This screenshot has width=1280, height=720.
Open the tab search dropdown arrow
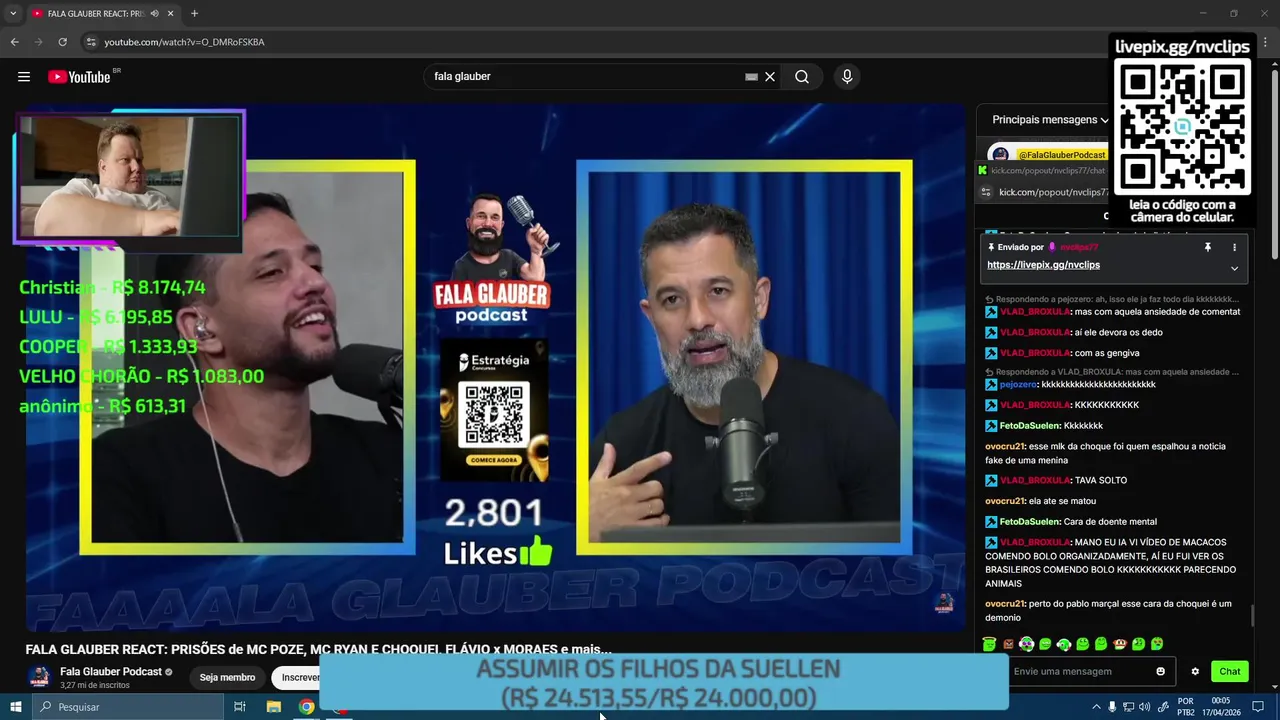(x=13, y=14)
